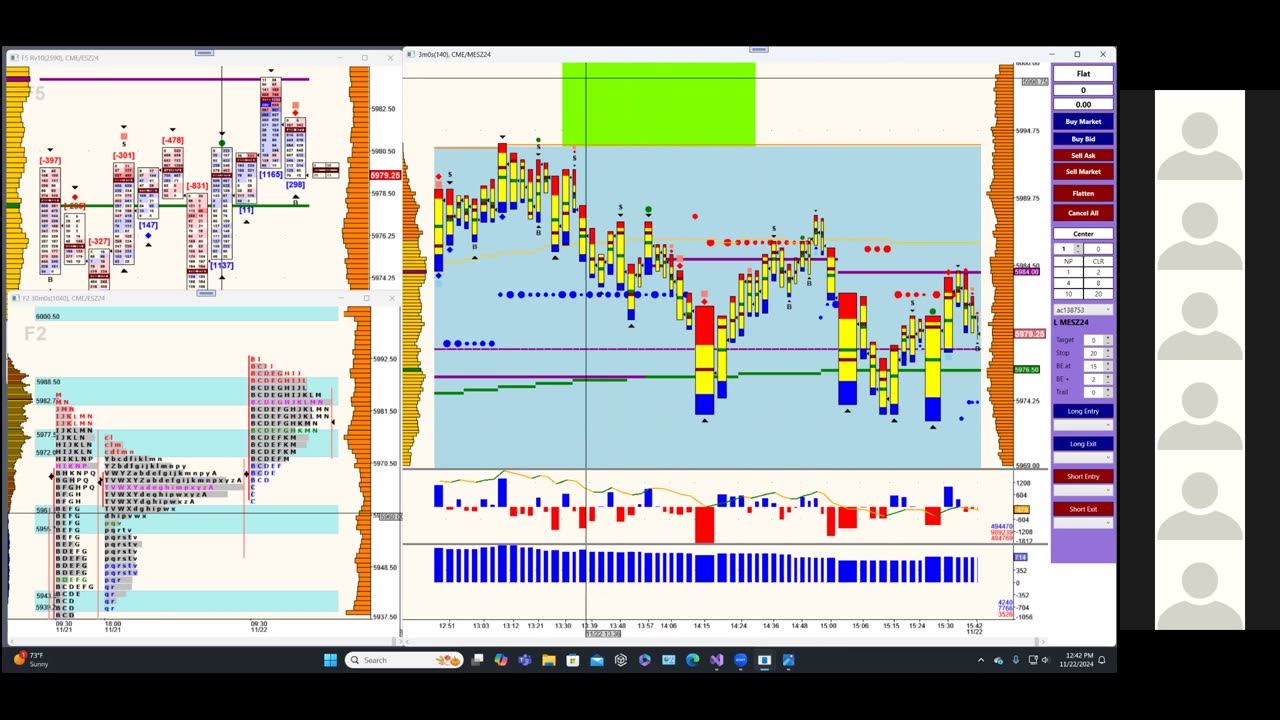This screenshot has height=720, width=1280.
Task: Click the top drag handle of F5 chart
Action: point(204,52)
